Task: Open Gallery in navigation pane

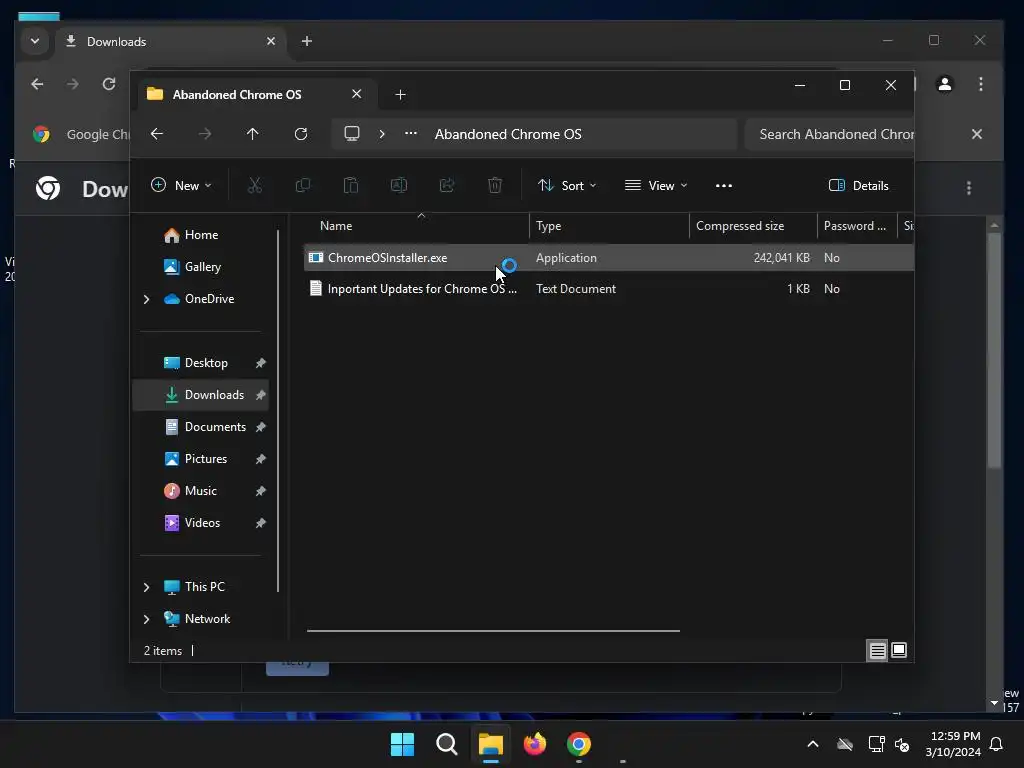Action: [202, 267]
